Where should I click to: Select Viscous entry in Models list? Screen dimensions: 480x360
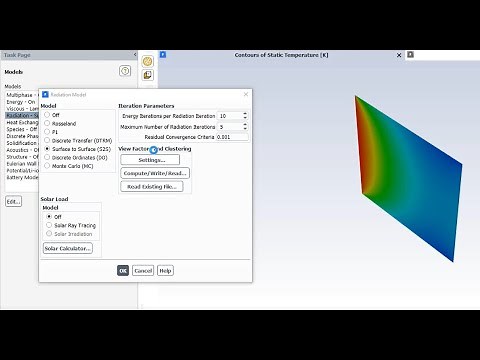pyautogui.click(x=22, y=109)
